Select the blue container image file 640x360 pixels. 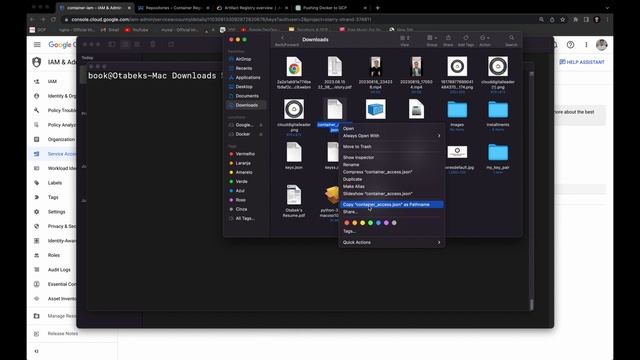[x=376, y=109]
